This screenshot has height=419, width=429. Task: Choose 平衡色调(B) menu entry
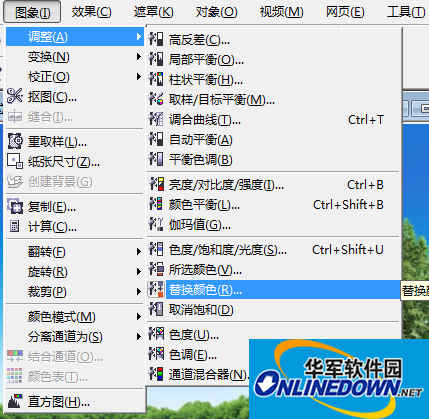click(274, 159)
